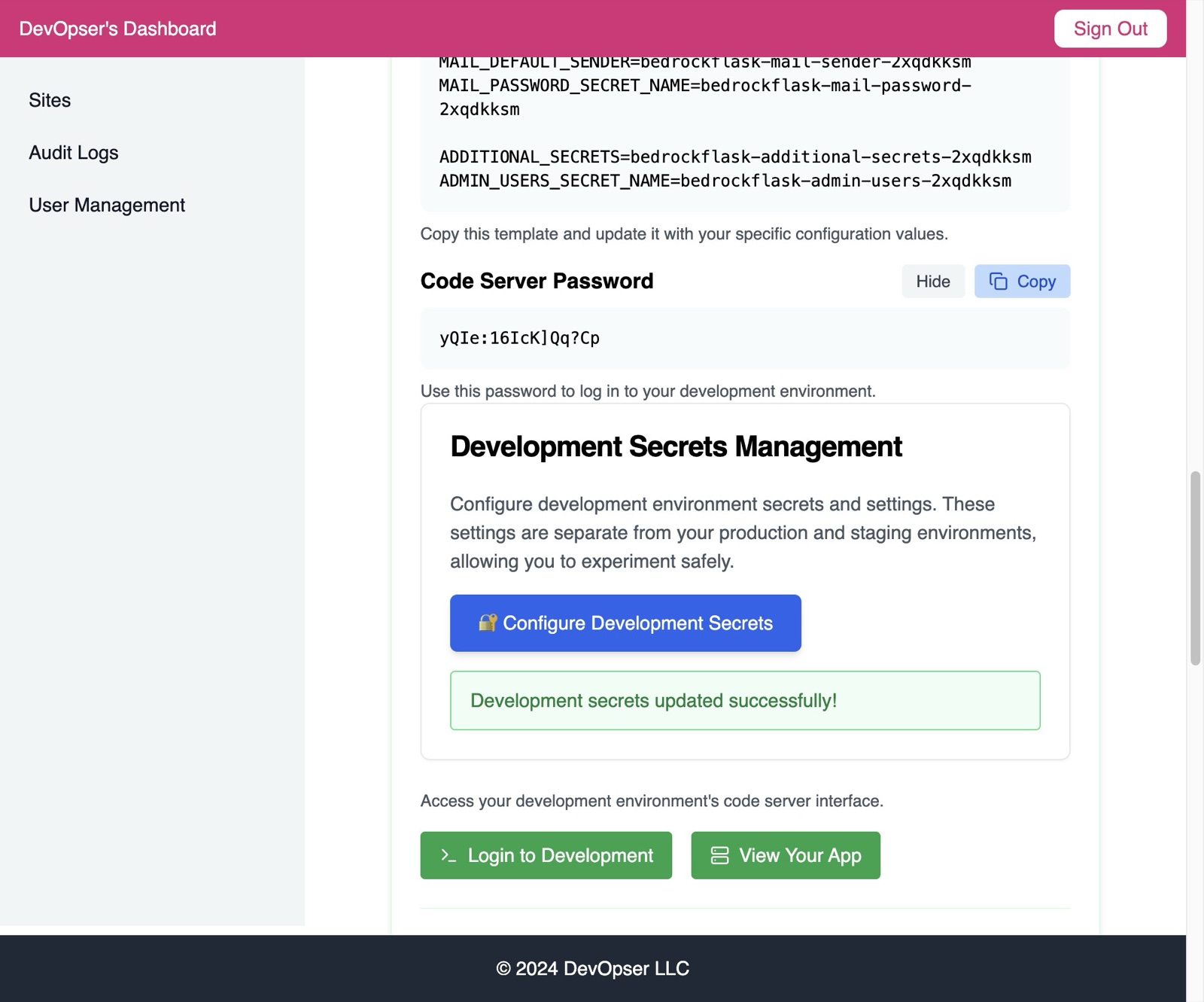Click the server icon on View Your App

click(719, 856)
